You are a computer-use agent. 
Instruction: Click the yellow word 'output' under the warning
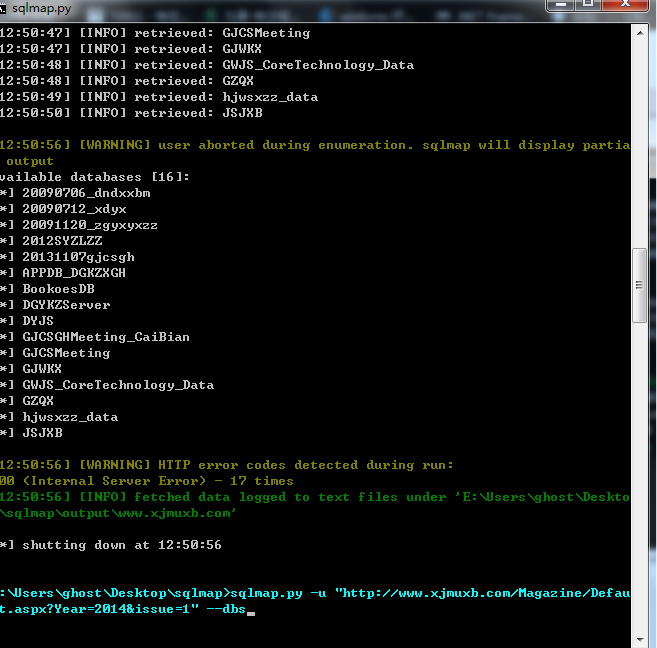click(30, 161)
